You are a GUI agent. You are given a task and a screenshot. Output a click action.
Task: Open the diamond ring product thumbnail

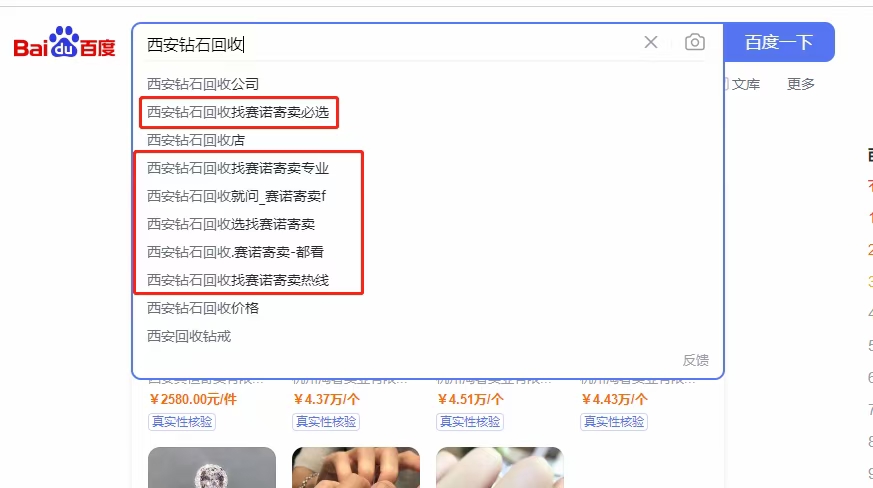tap(212, 467)
